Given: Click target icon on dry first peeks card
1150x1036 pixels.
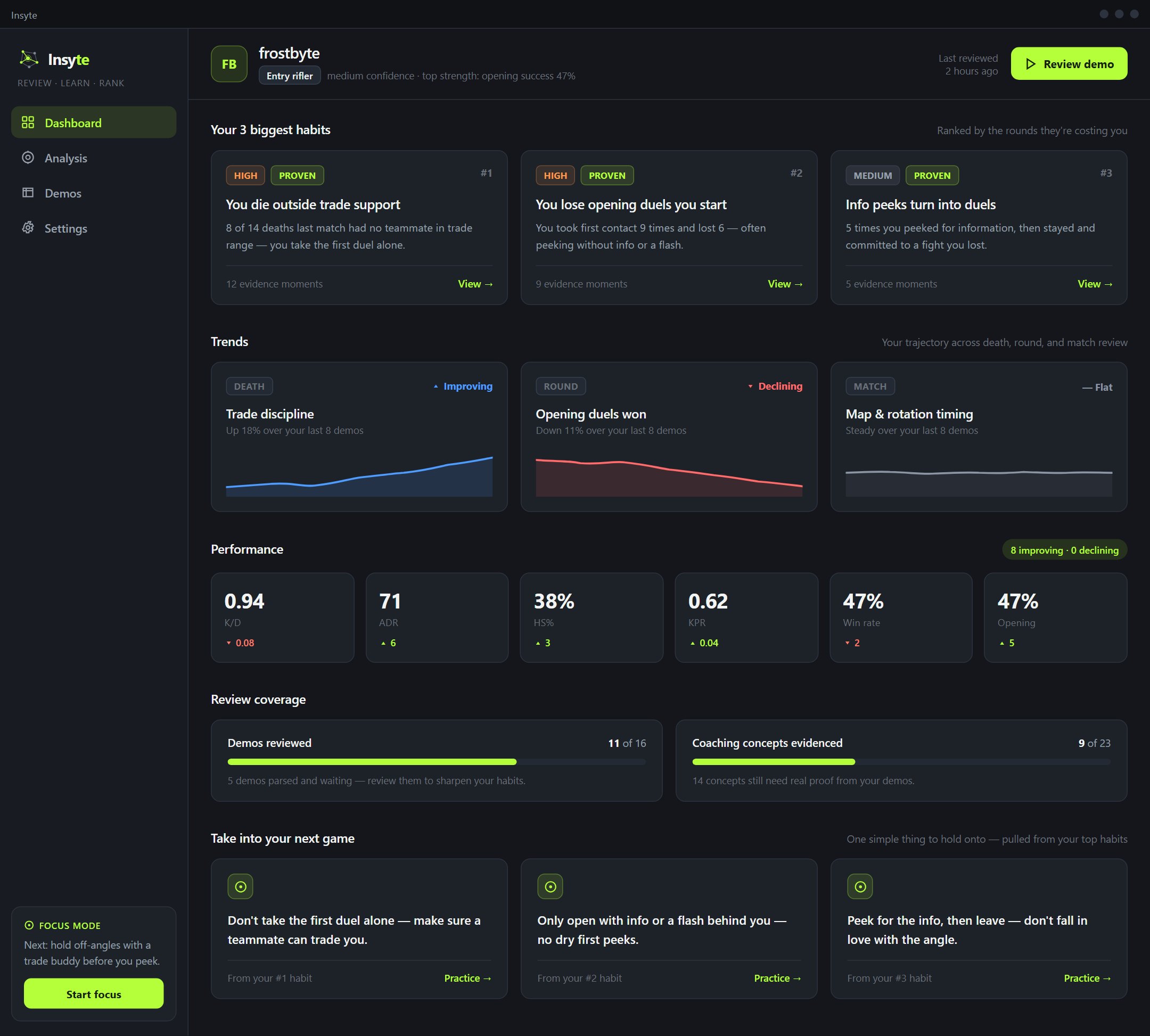Looking at the screenshot, I should (550, 887).
